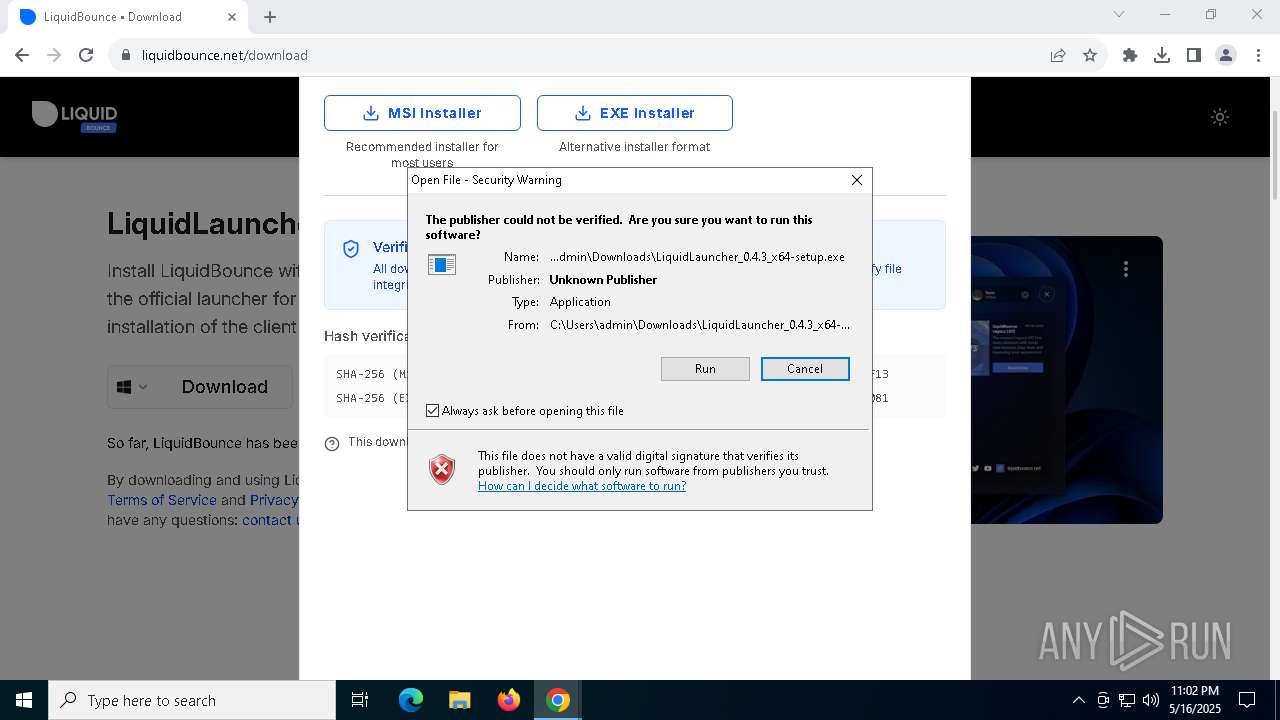Viewport: 1280px width, 720px height.
Task: Click the address bar URL
Action: pos(224,55)
